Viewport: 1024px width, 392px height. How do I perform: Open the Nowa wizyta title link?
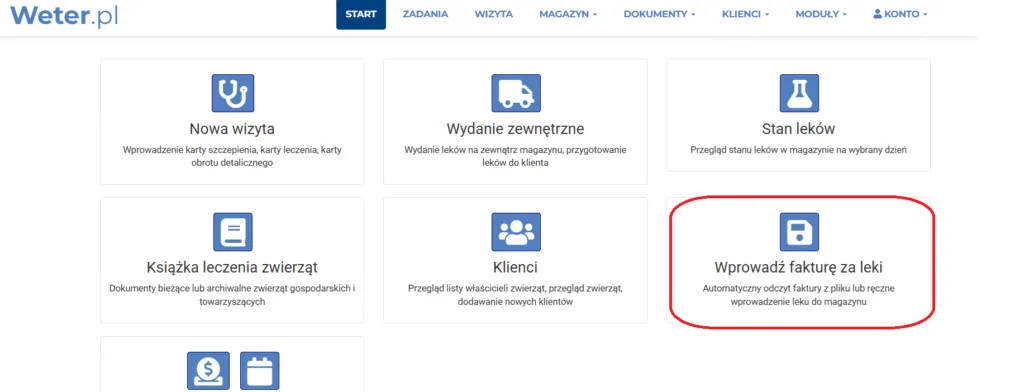232,128
